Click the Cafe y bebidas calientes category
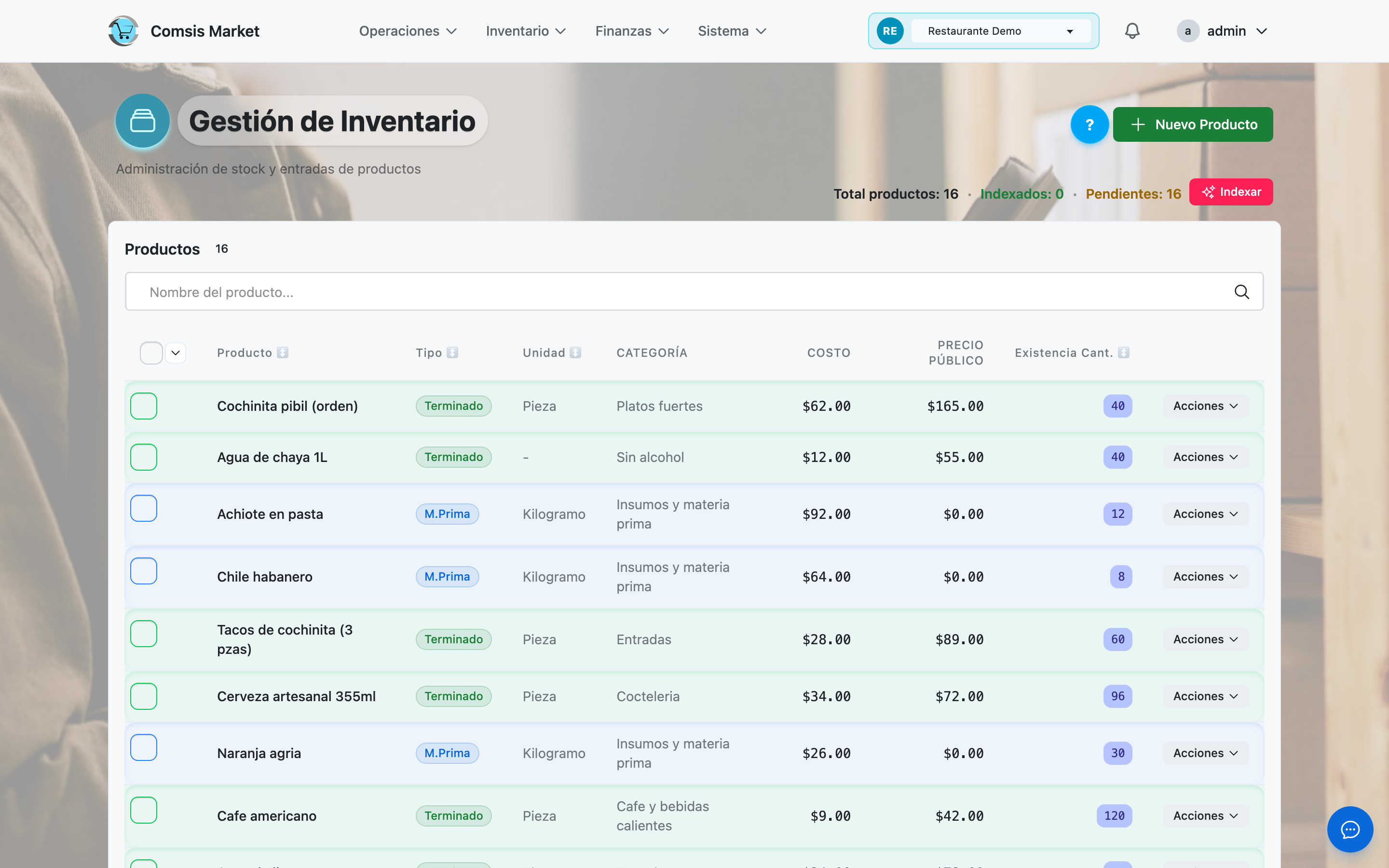Screen dimensions: 1389x868 (662, 815)
